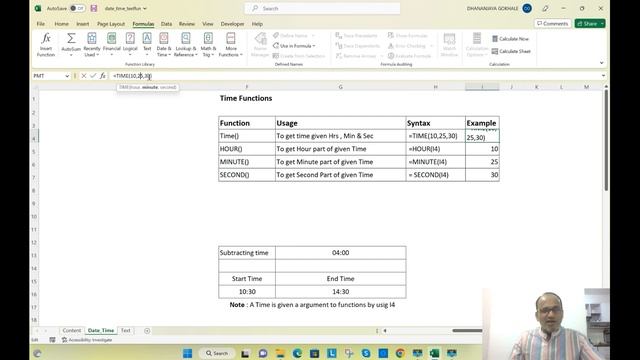Click in the title bar Search box
This screenshot has width=640, height=360.
pos(322,8)
